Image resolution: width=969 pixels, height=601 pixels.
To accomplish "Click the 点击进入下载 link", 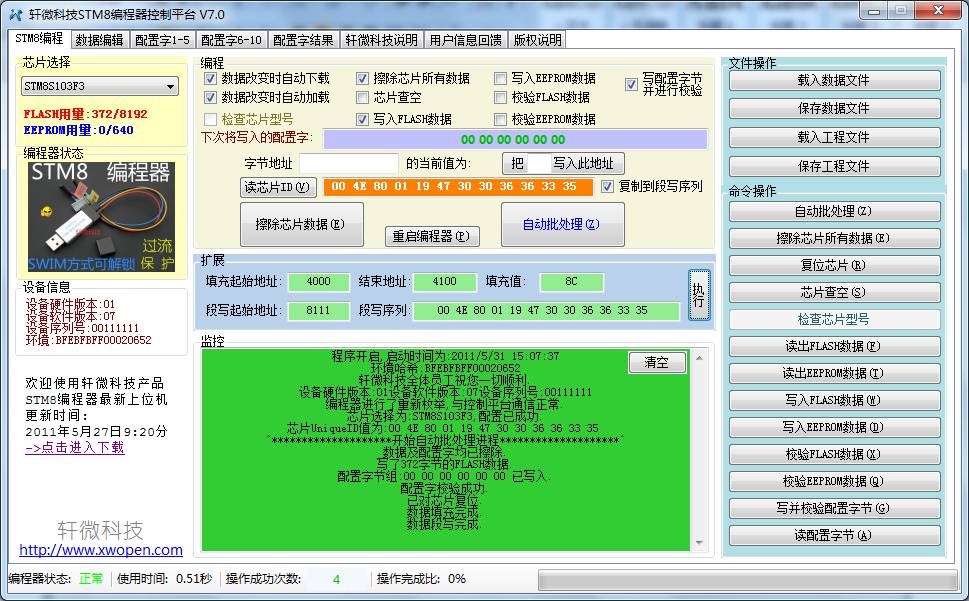I will tap(75, 448).
